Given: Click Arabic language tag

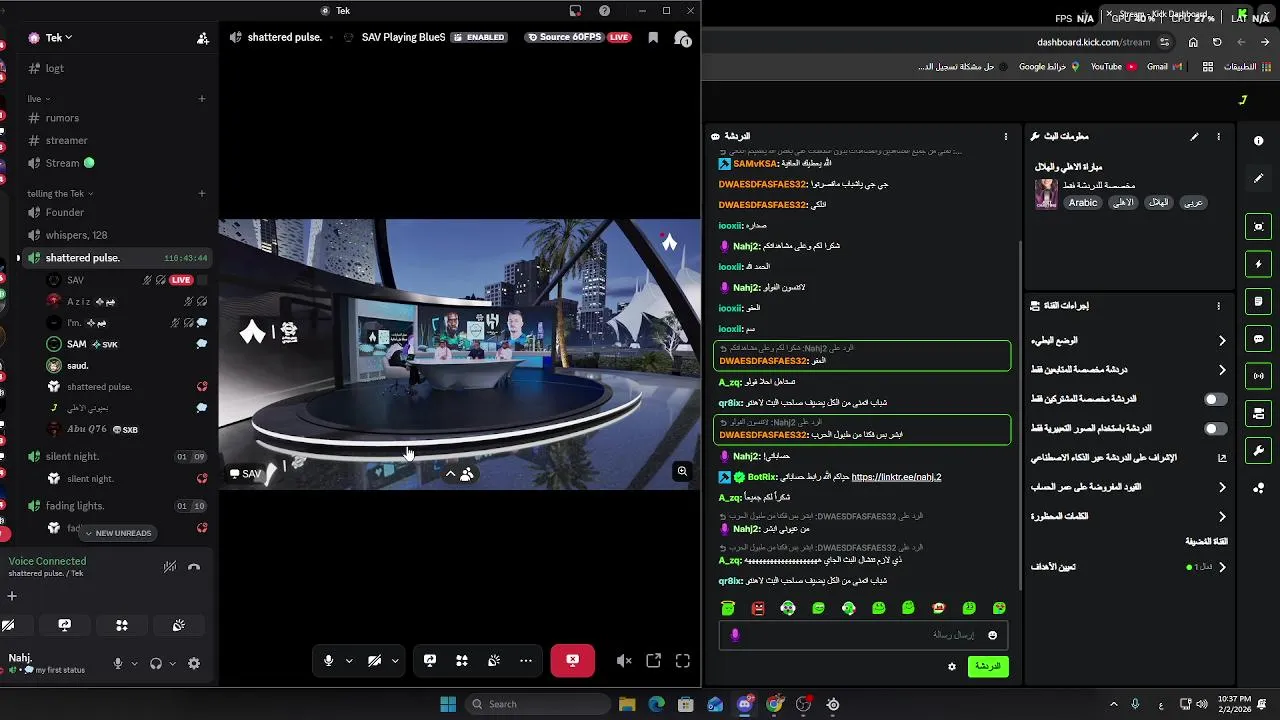Looking at the screenshot, I should [x=1083, y=202].
